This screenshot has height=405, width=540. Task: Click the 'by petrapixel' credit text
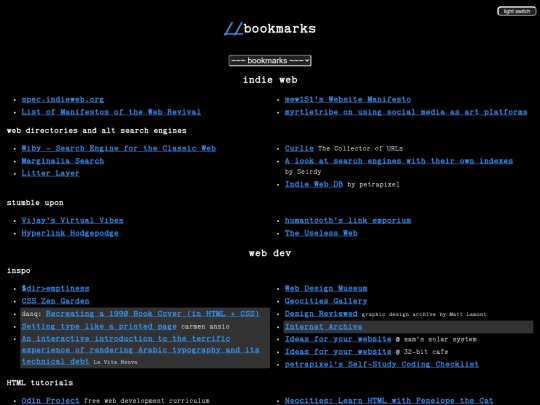[x=373, y=185]
